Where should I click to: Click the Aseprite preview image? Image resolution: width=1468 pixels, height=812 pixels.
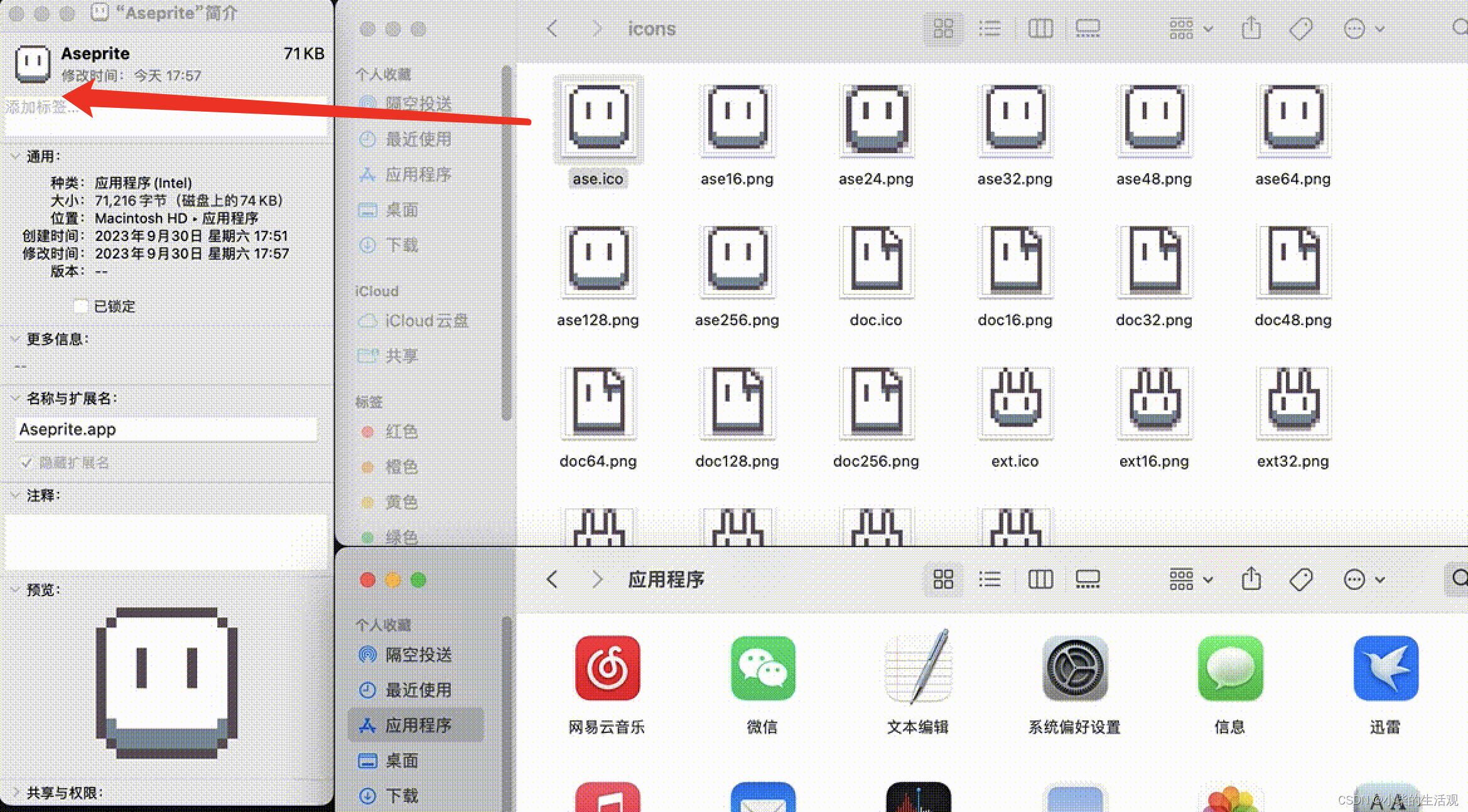(166, 682)
